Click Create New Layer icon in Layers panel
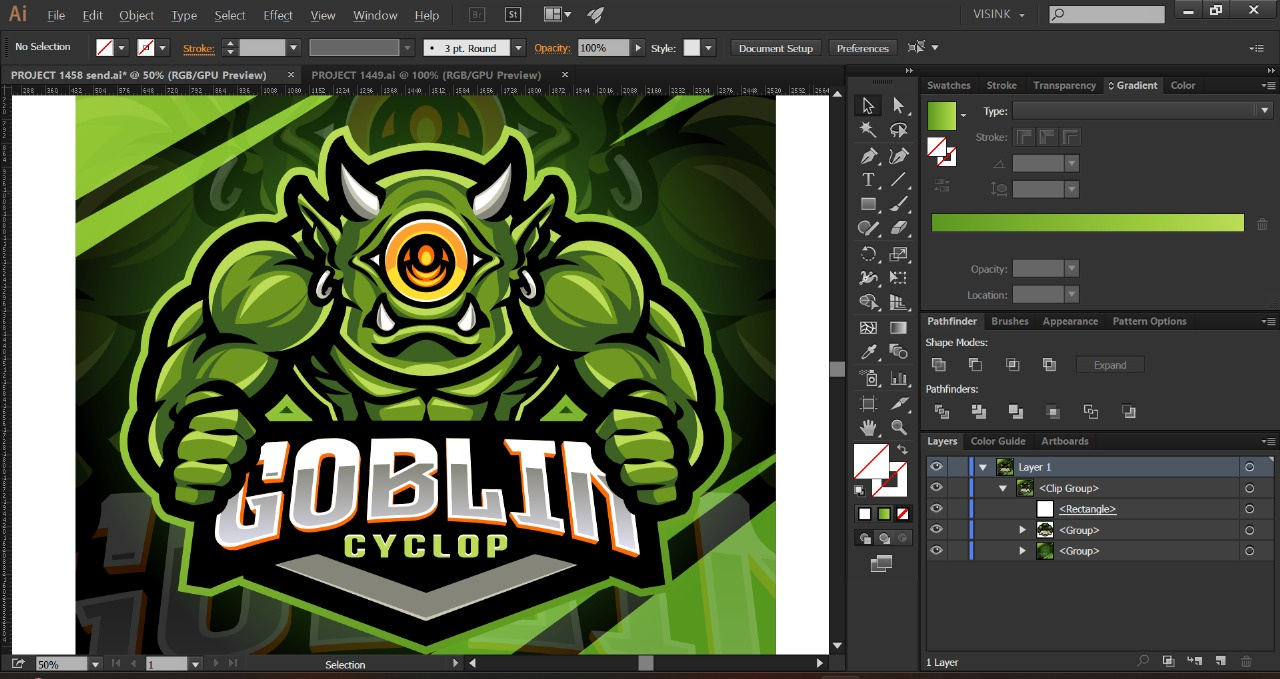1280x679 pixels. click(1220, 661)
